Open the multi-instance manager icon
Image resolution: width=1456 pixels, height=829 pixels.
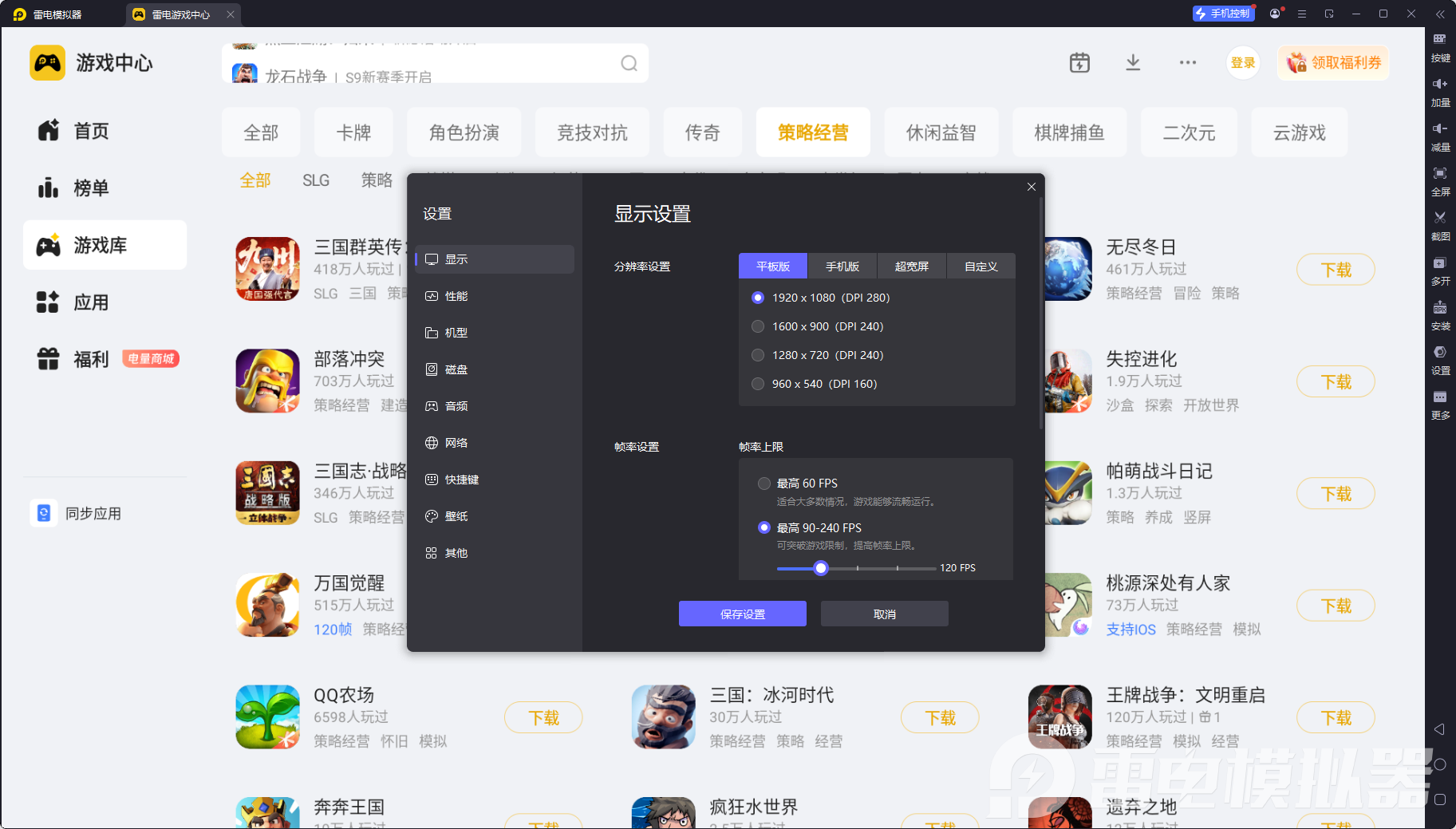pos(1440,263)
